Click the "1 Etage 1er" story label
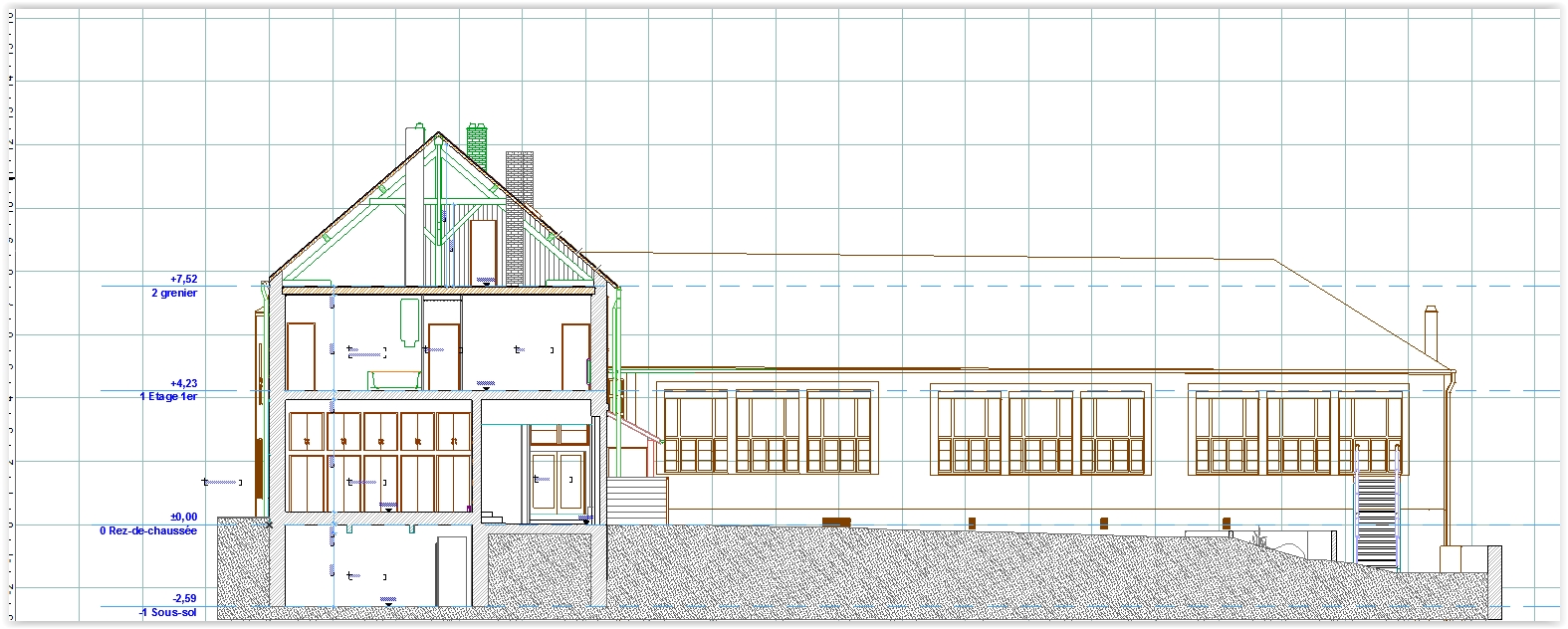Screen dimensions: 1568x629 click(x=168, y=397)
